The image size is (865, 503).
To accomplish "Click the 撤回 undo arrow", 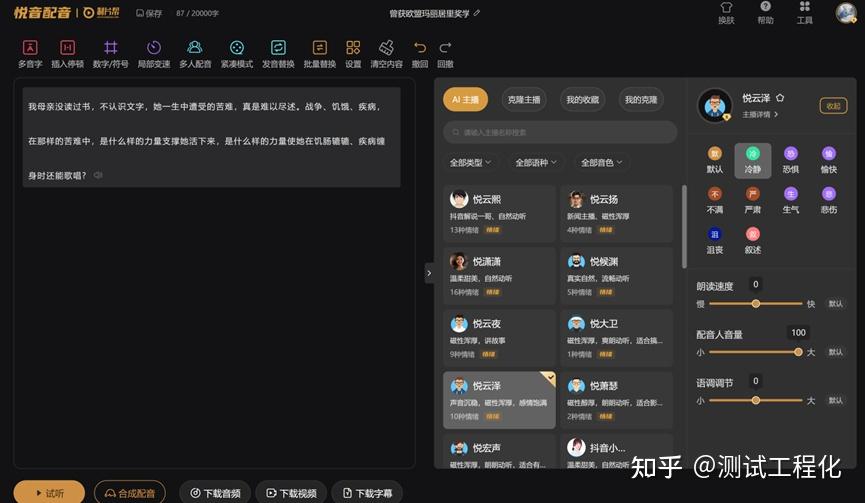I will [x=420, y=54].
